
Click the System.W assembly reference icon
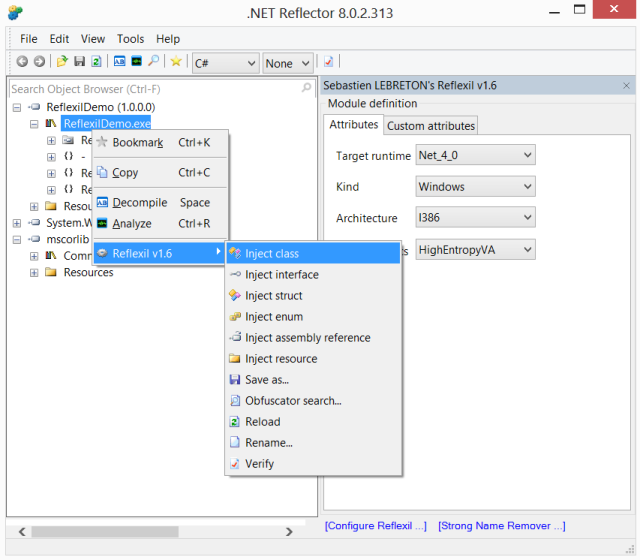point(35,222)
